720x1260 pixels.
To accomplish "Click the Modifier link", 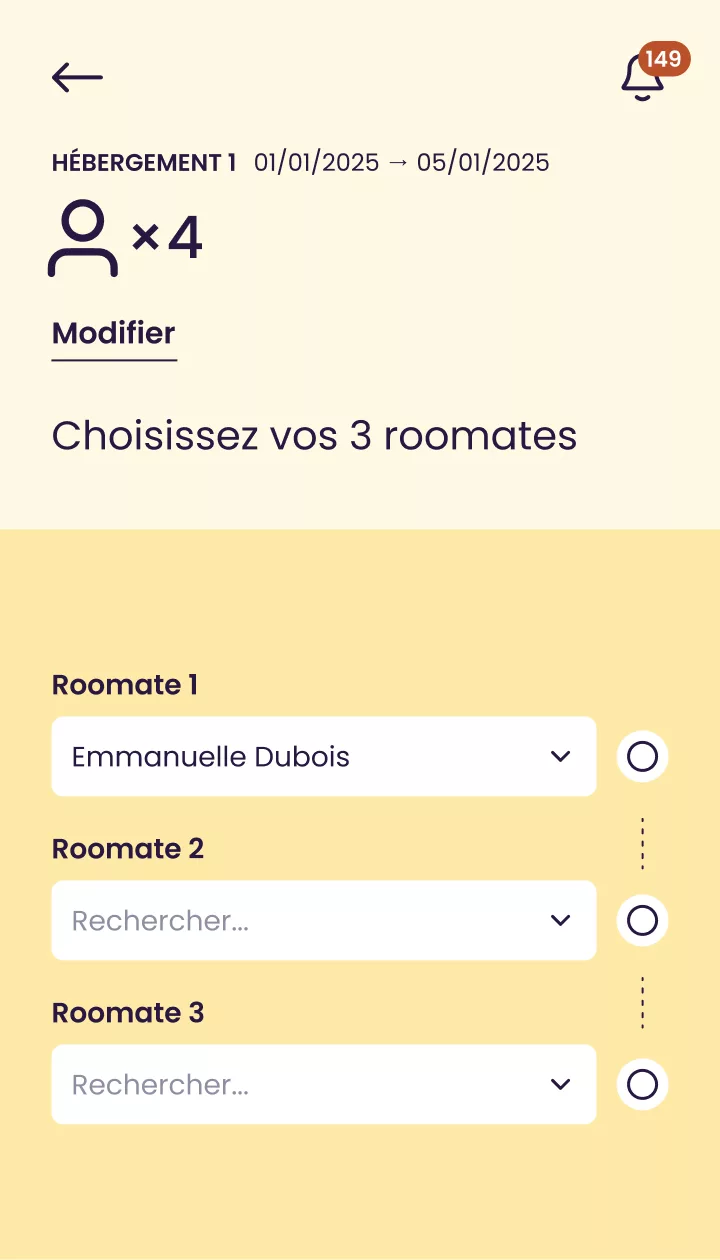I will (114, 333).
